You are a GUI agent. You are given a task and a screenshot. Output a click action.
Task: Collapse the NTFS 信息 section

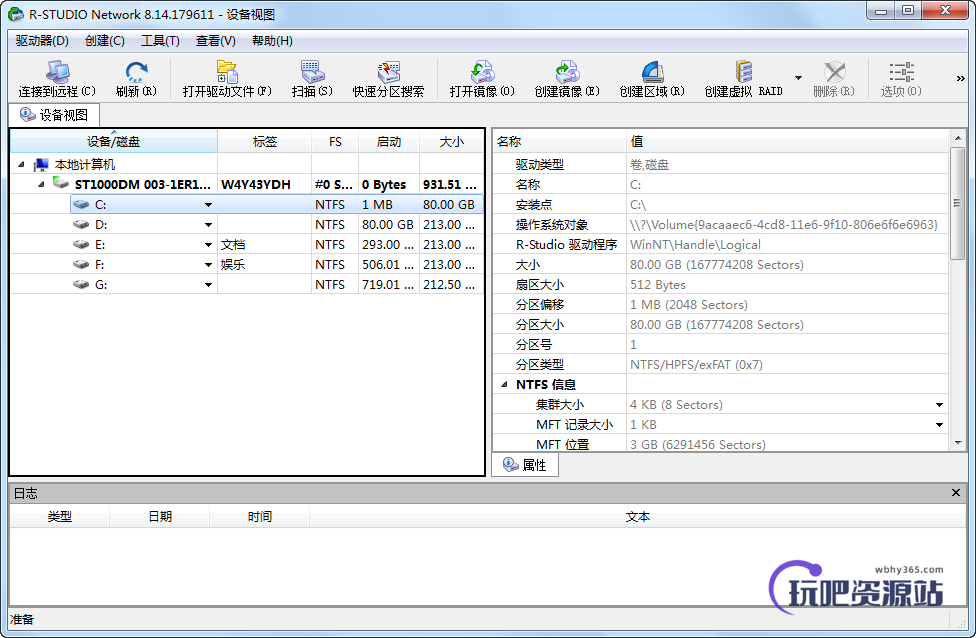(505, 385)
